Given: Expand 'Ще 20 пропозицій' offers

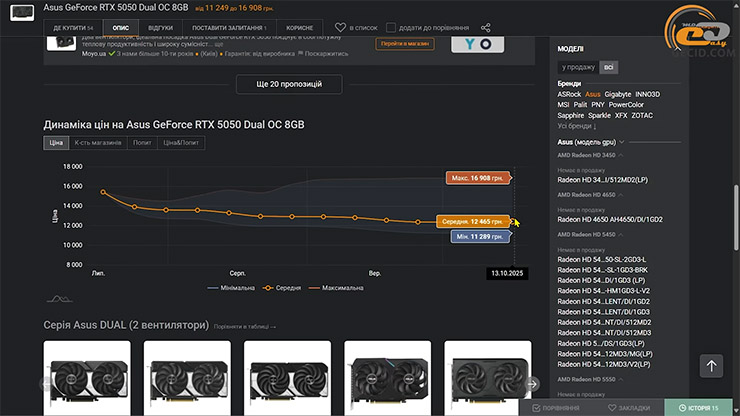Looking at the screenshot, I should coord(288,84).
